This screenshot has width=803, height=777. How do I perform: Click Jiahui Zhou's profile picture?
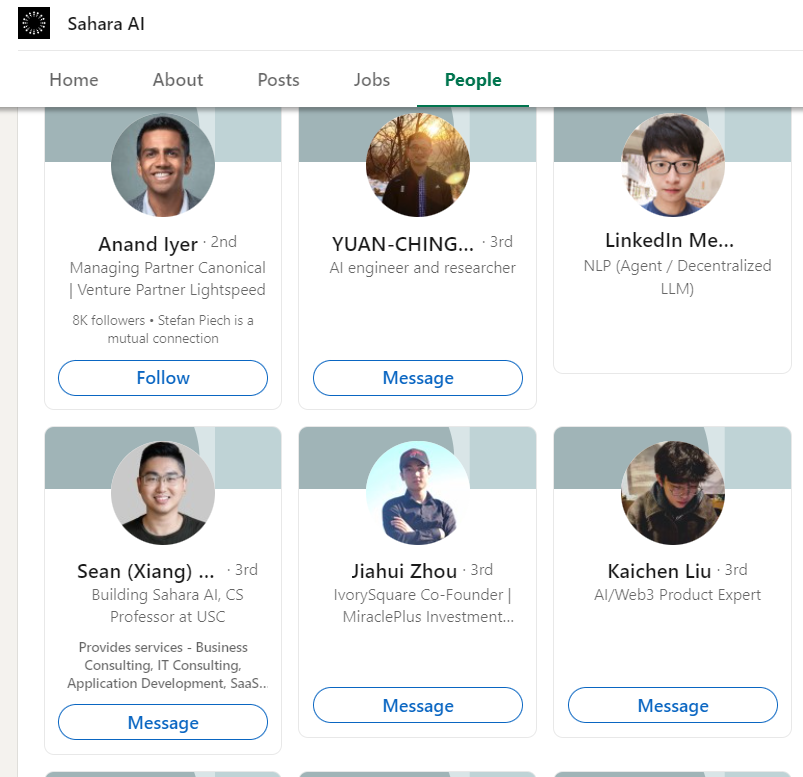coord(418,493)
